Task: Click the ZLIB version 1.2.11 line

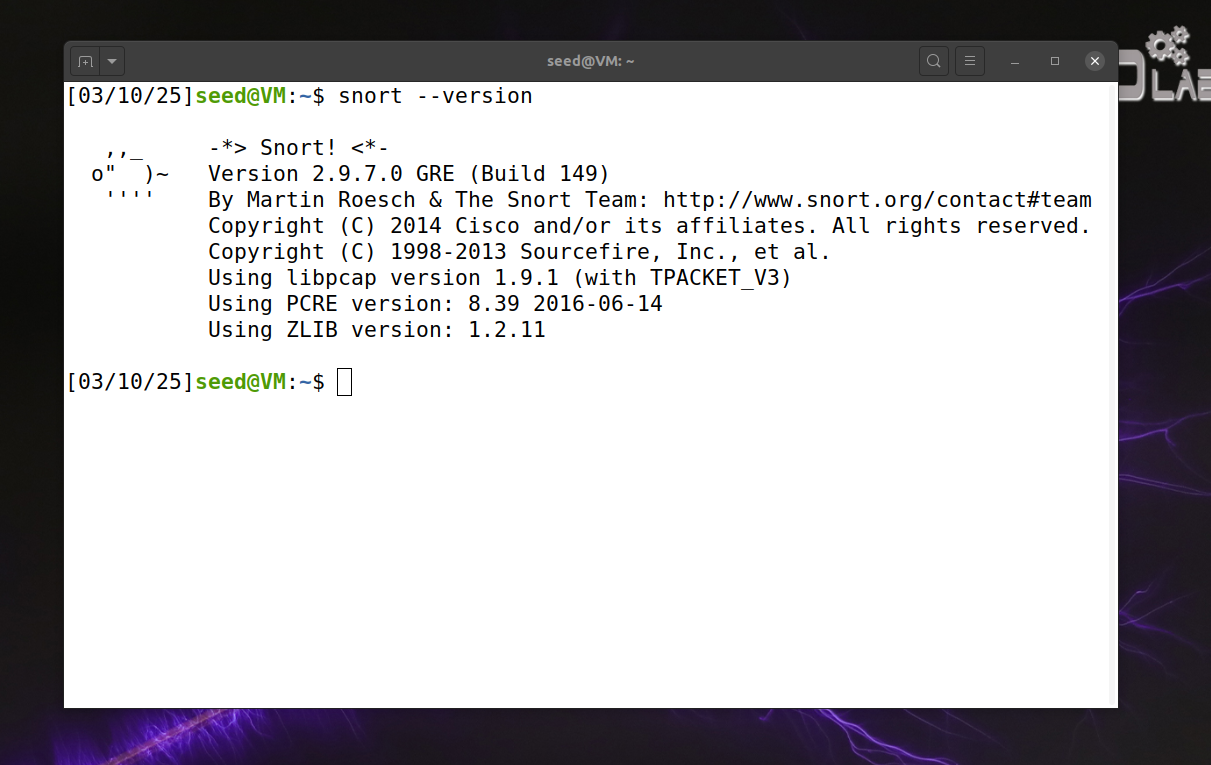Action: click(x=377, y=330)
